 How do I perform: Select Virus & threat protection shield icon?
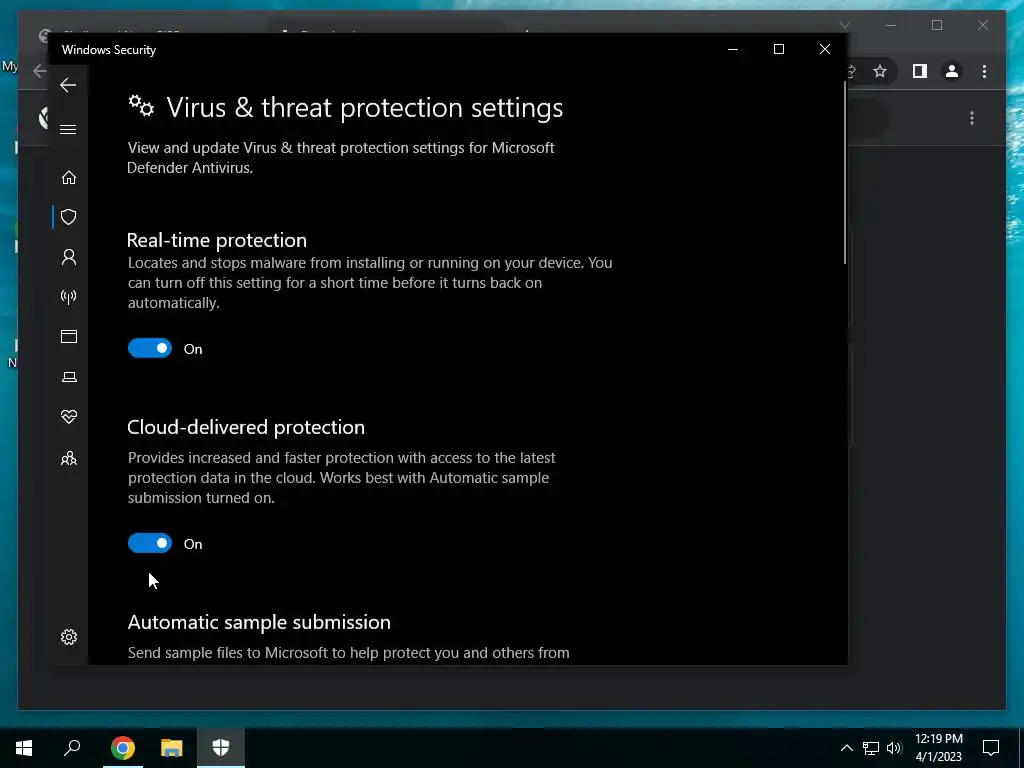point(69,217)
